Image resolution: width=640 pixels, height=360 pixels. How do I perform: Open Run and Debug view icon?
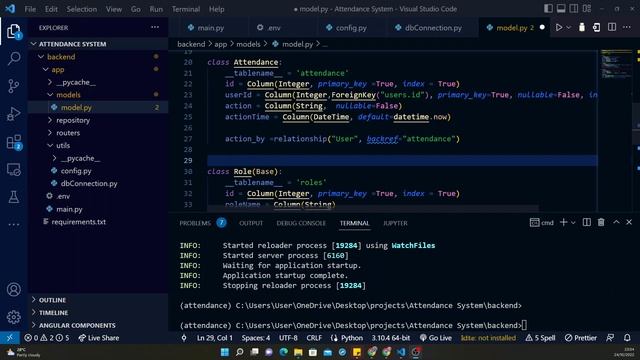(x=13, y=114)
